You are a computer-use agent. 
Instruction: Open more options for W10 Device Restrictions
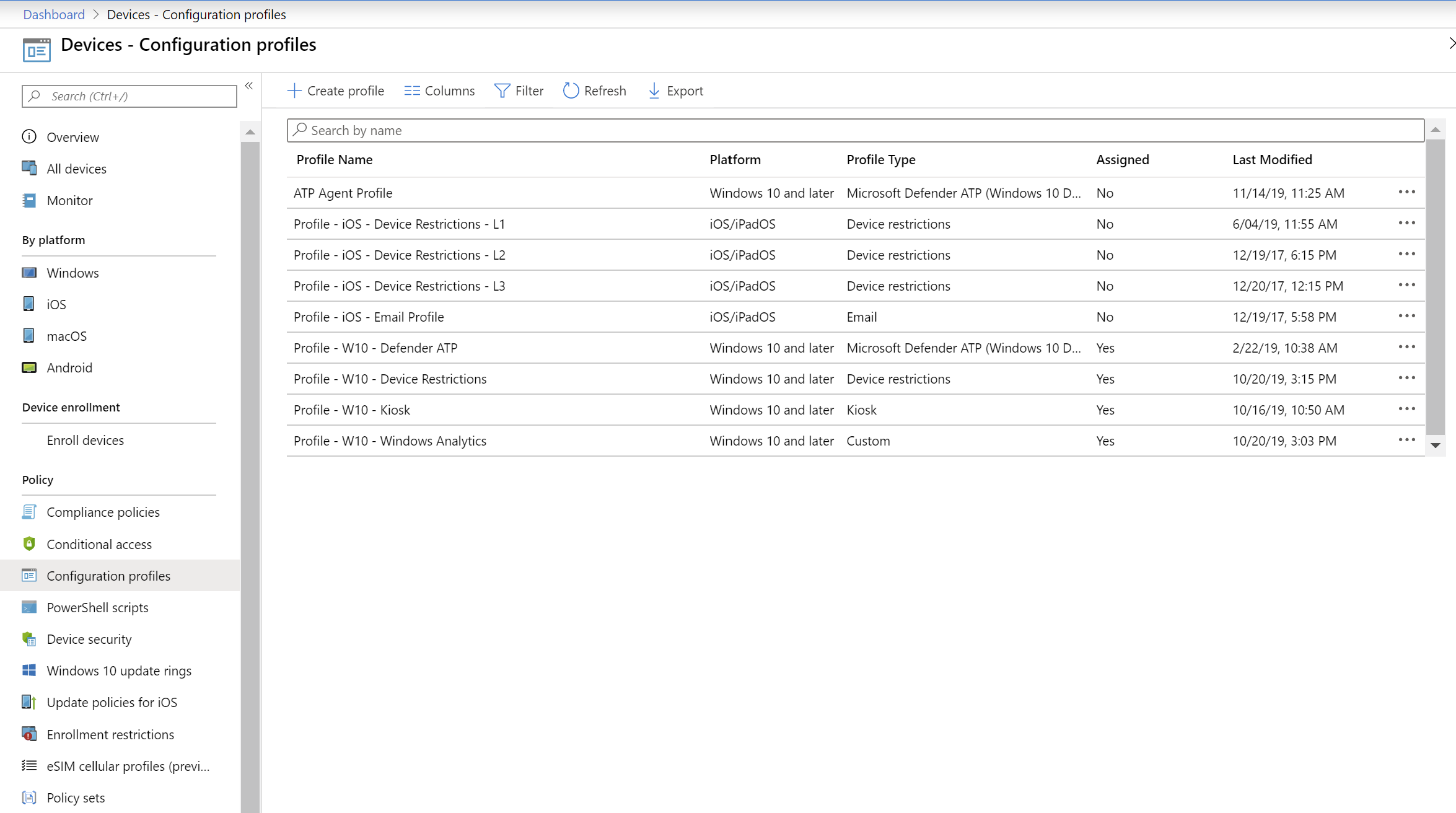1406,378
